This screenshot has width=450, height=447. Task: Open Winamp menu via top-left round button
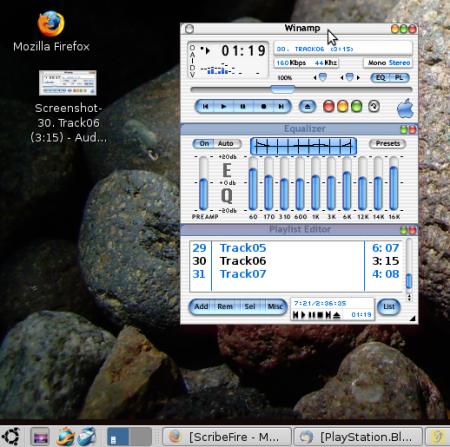point(189,29)
